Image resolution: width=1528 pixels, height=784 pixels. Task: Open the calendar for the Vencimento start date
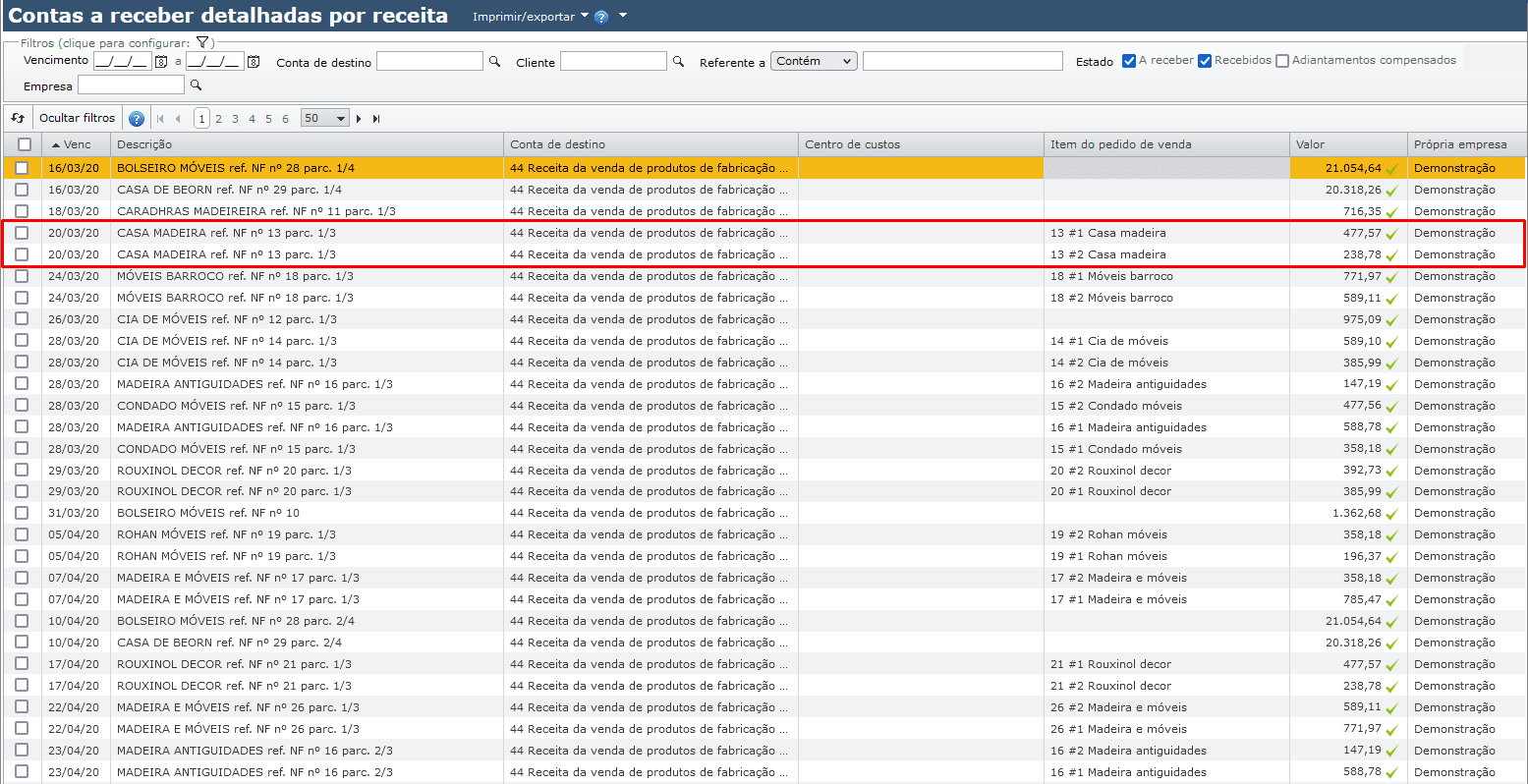tap(161, 62)
